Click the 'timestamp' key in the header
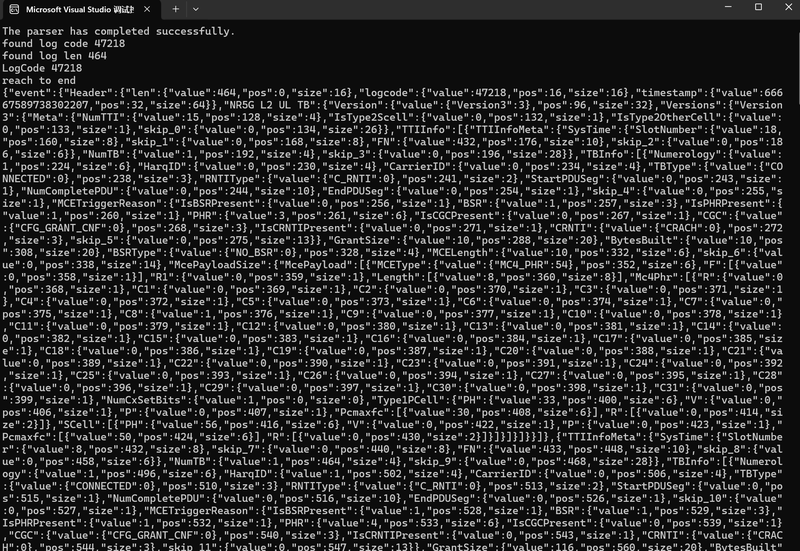Image resolution: width=800 pixels, height=551 pixels. pos(669,93)
